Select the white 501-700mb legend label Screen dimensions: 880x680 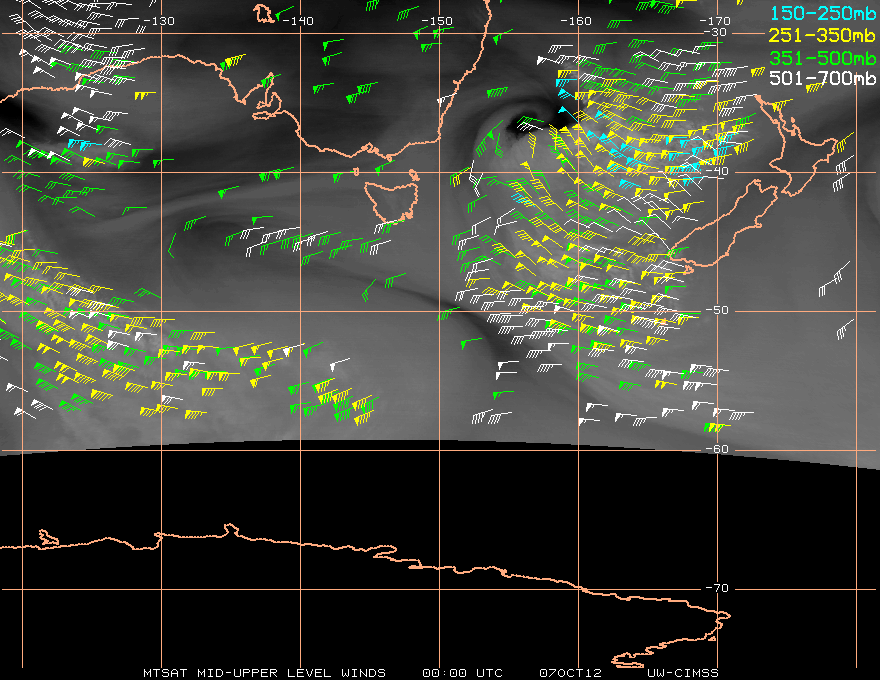822,78
